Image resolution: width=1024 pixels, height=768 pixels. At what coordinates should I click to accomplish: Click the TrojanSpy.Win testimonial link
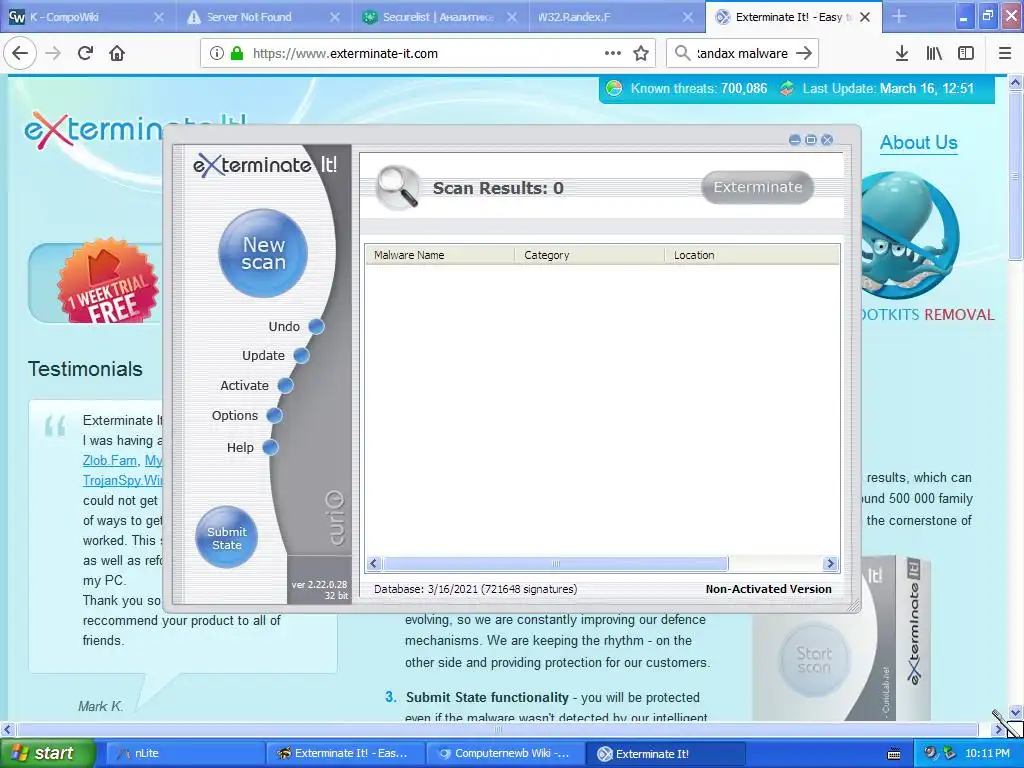point(122,481)
